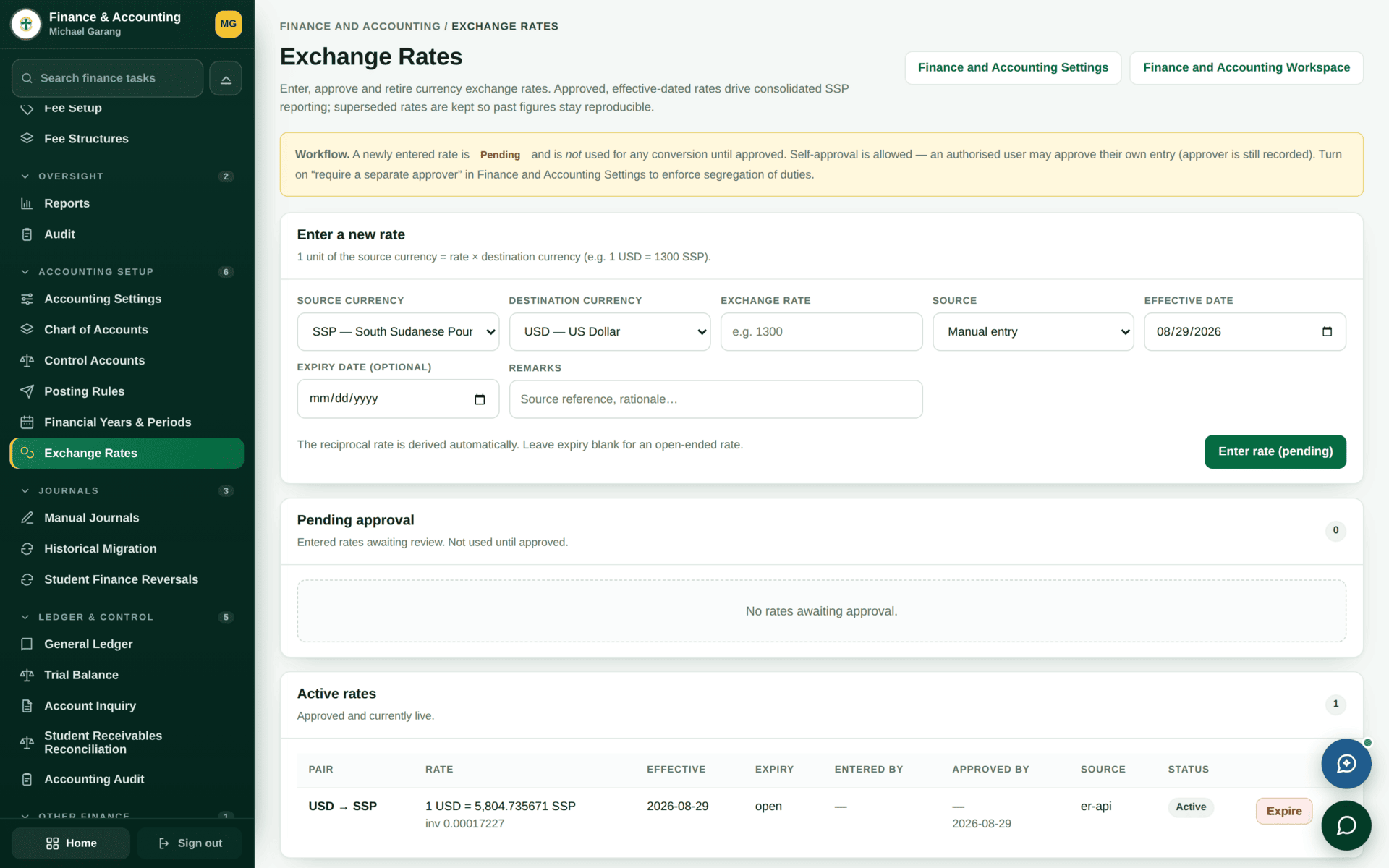
Task: Click the Reports bar chart icon
Action: 27,204
